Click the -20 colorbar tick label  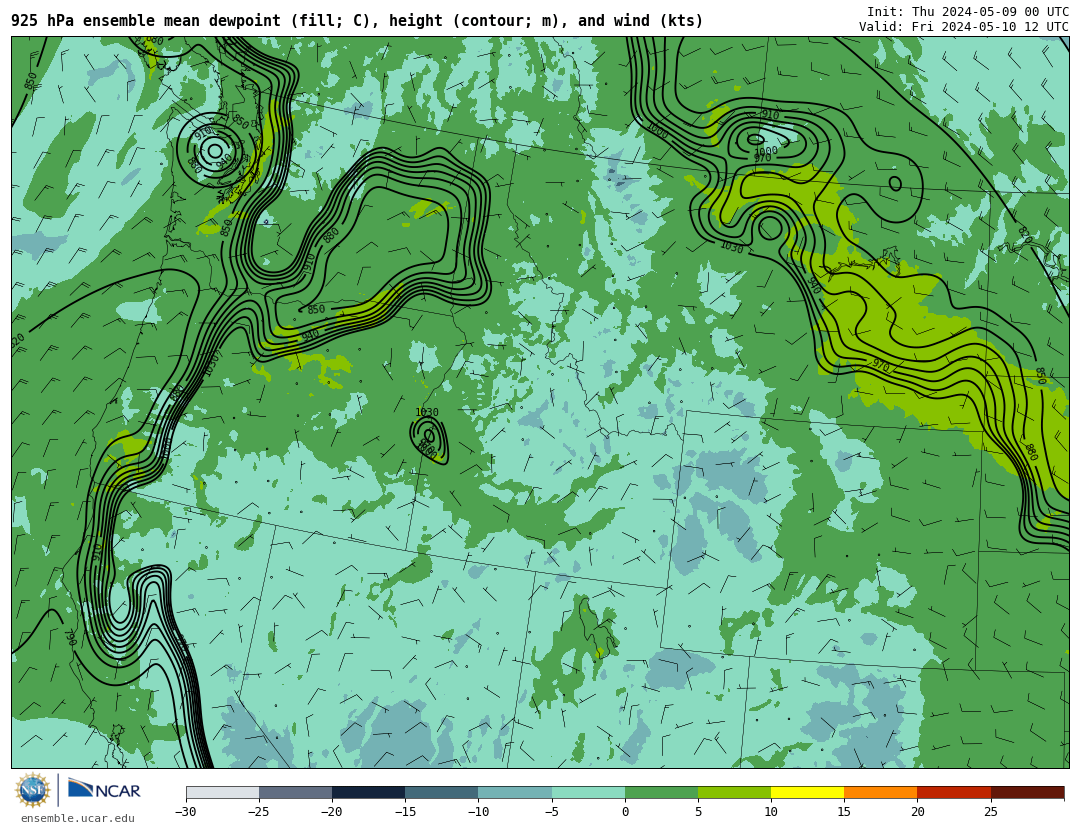(332, 812)
